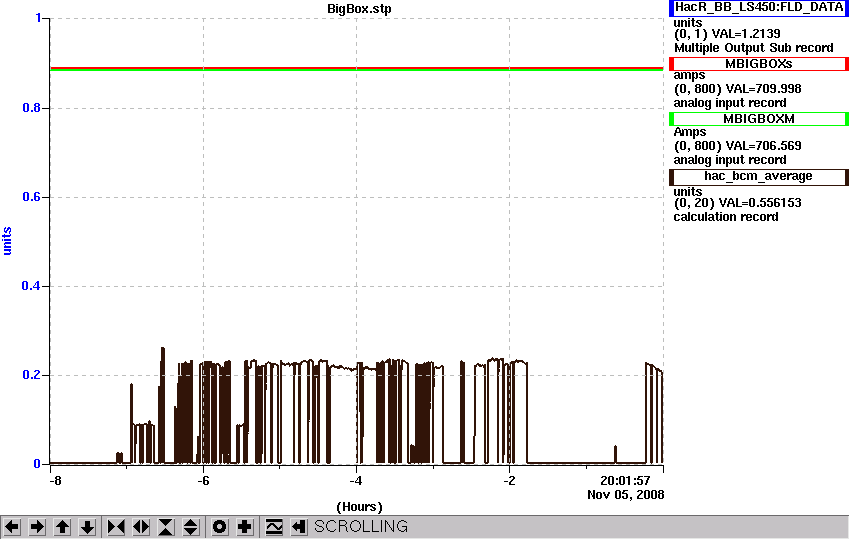Click the left-arrow-with-bar scroll mode icon
This screenshot has width=849, height=539.
tap(298, 527)
